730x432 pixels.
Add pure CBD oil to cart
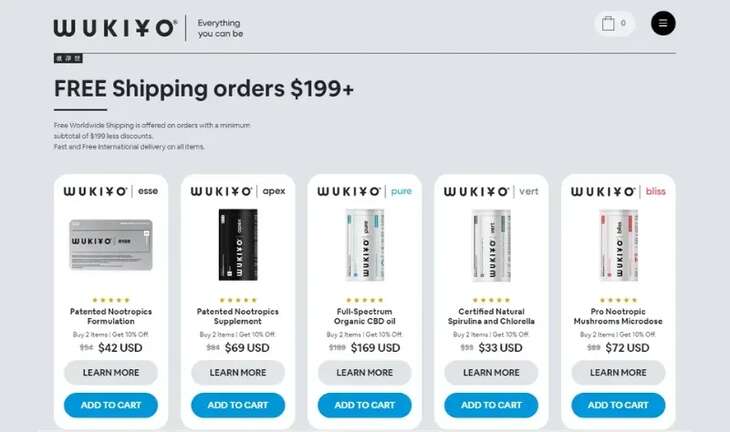pyautogui.click(x=365, y=405)
